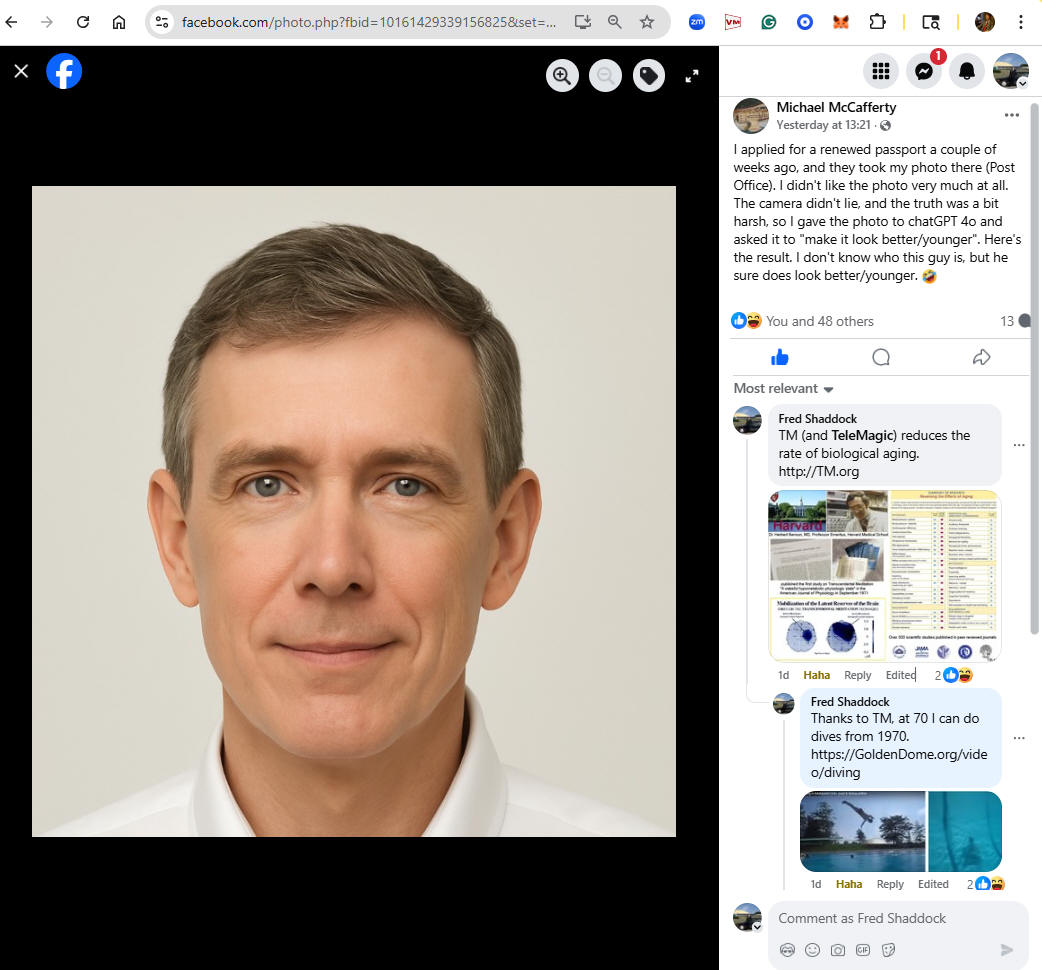This screenshot has height=970, width=1042.
Task: Open Chrome's three-dot menu
Action: [1020, 22]
